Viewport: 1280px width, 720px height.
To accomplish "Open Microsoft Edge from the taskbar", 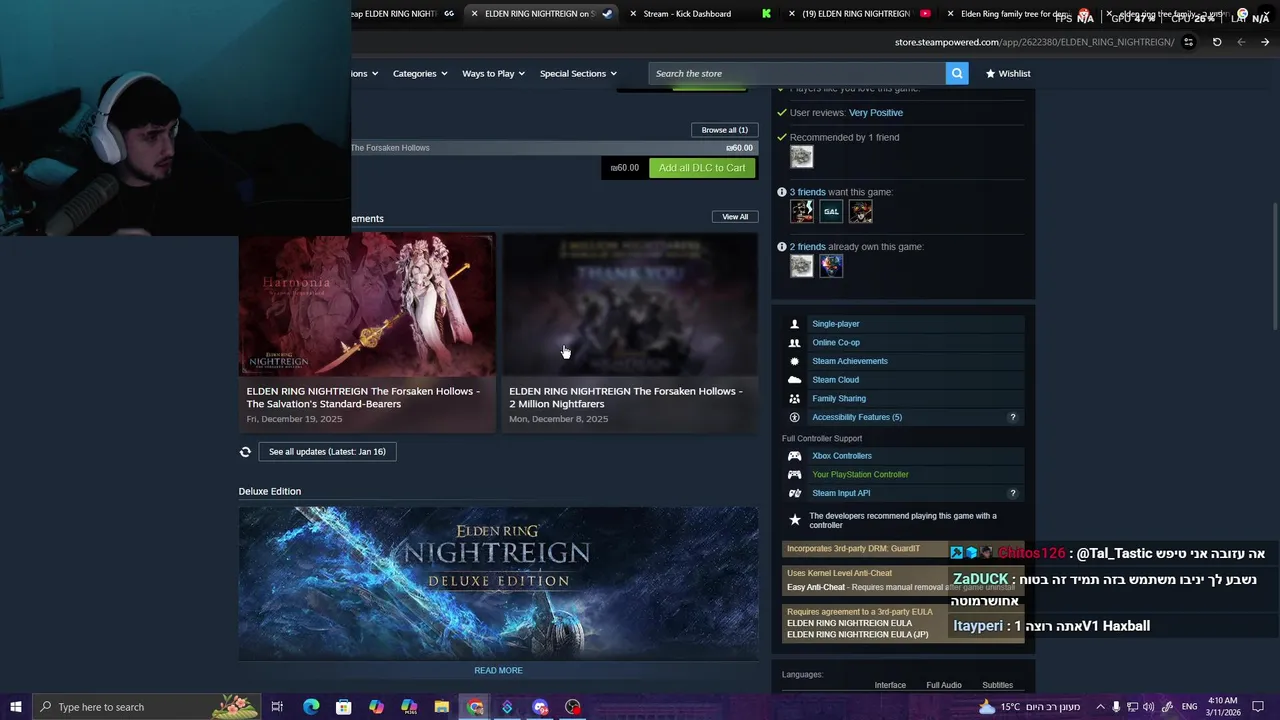I will click(311, 707).
